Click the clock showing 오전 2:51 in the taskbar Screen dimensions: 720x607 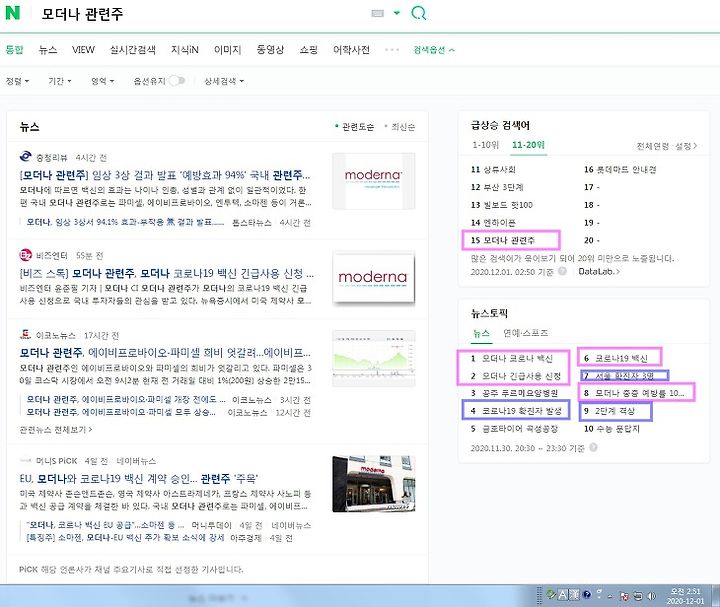(685, 596)
